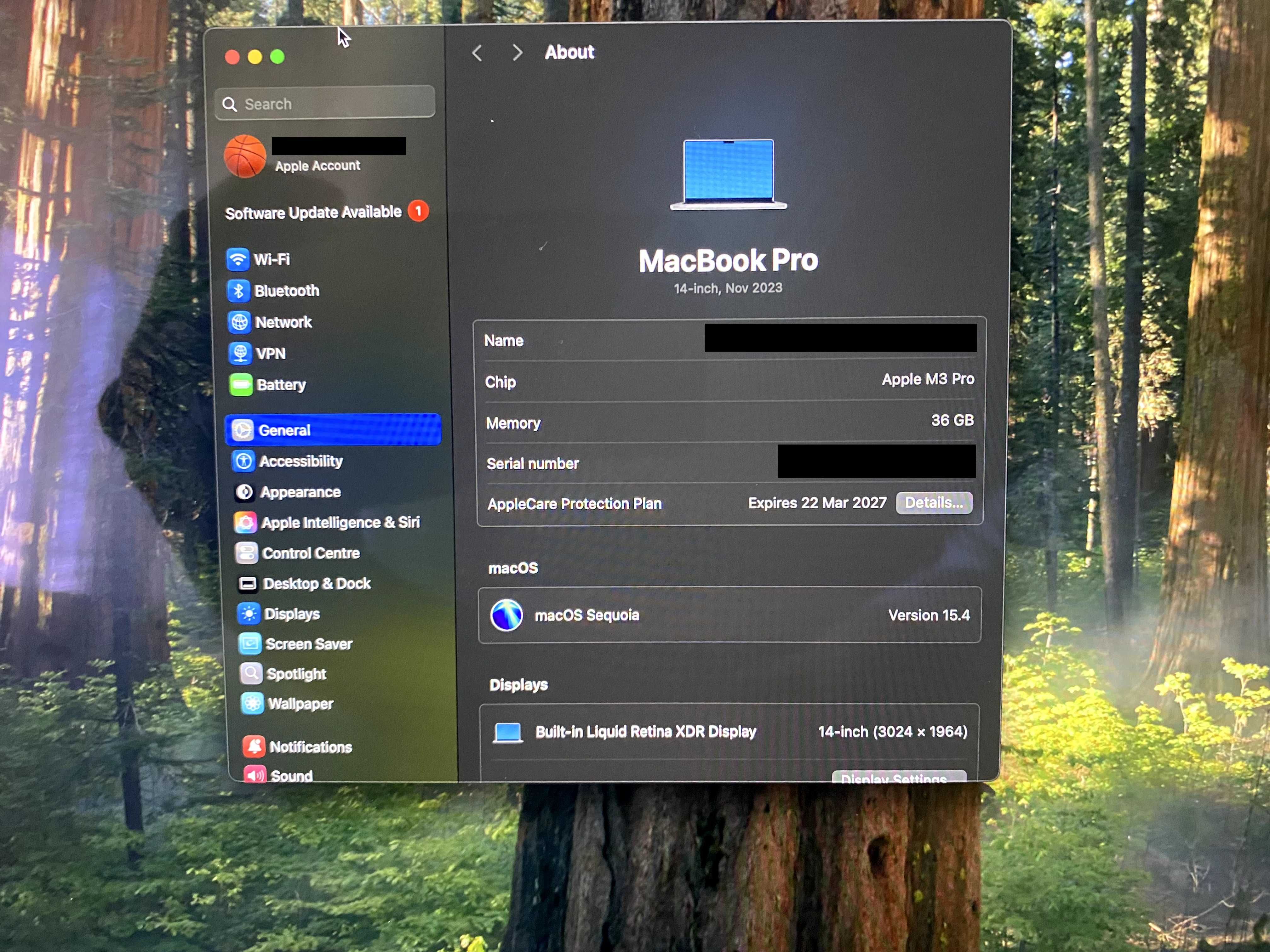Screen dimensions: 1270x952
Task: Select the Spotlight magnifier icon
Action: [251, 674]
